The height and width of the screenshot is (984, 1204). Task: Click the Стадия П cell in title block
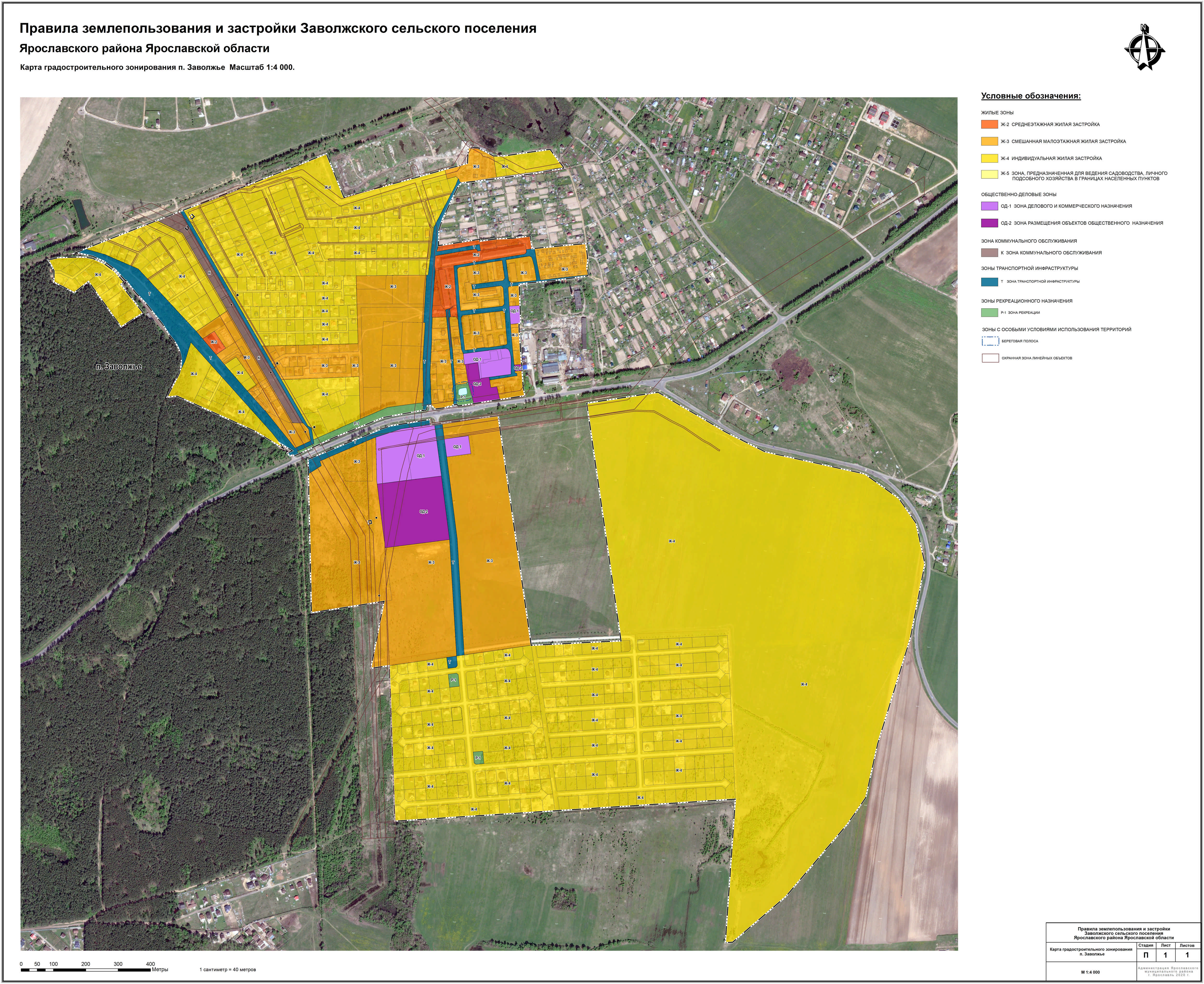click(1146, 955)
